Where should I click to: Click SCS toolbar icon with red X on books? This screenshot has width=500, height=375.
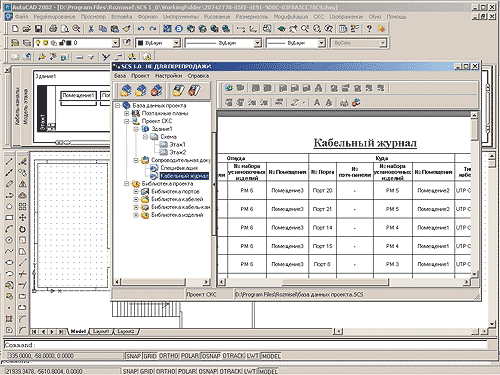pyautogui.click(x=156, y=90)
